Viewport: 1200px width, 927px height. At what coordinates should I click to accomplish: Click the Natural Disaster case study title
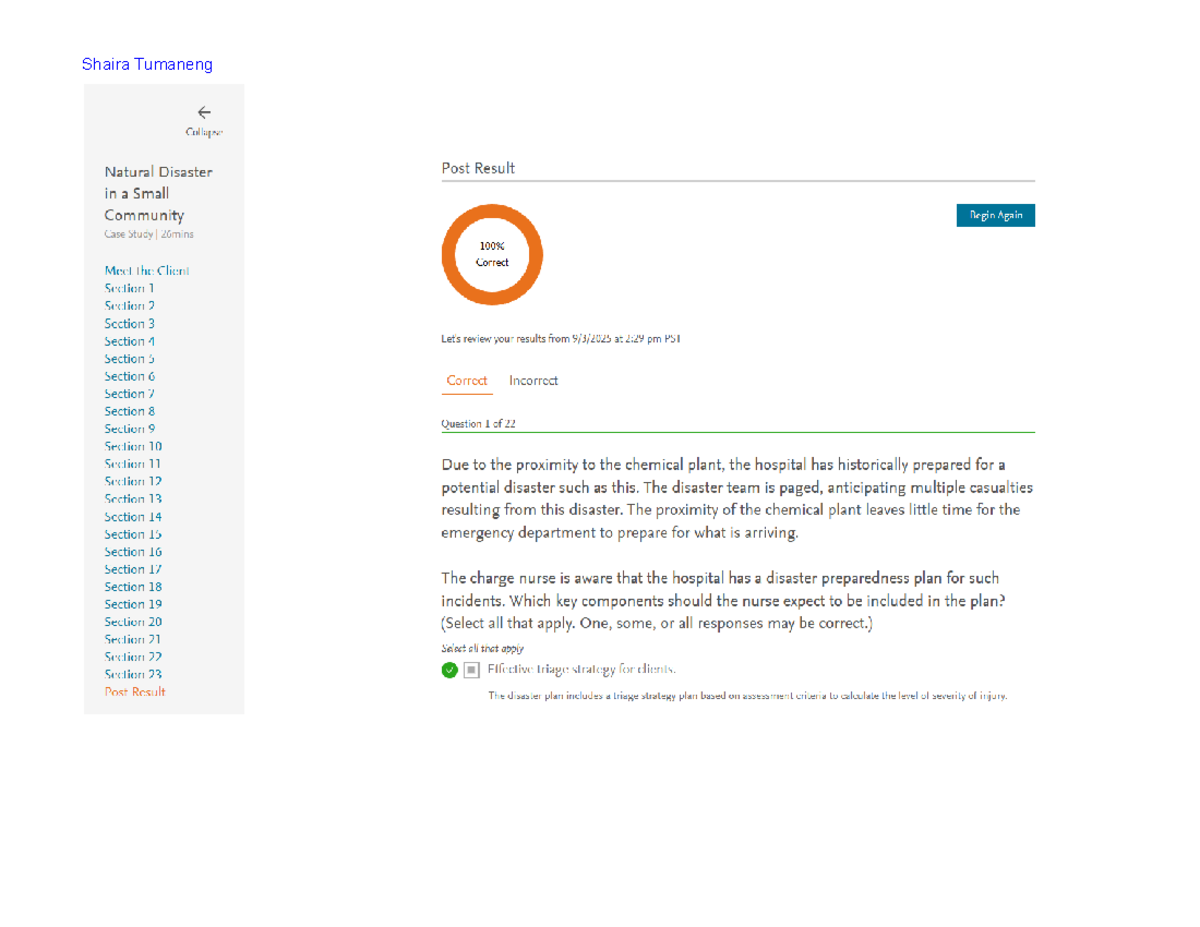(158, 193)
